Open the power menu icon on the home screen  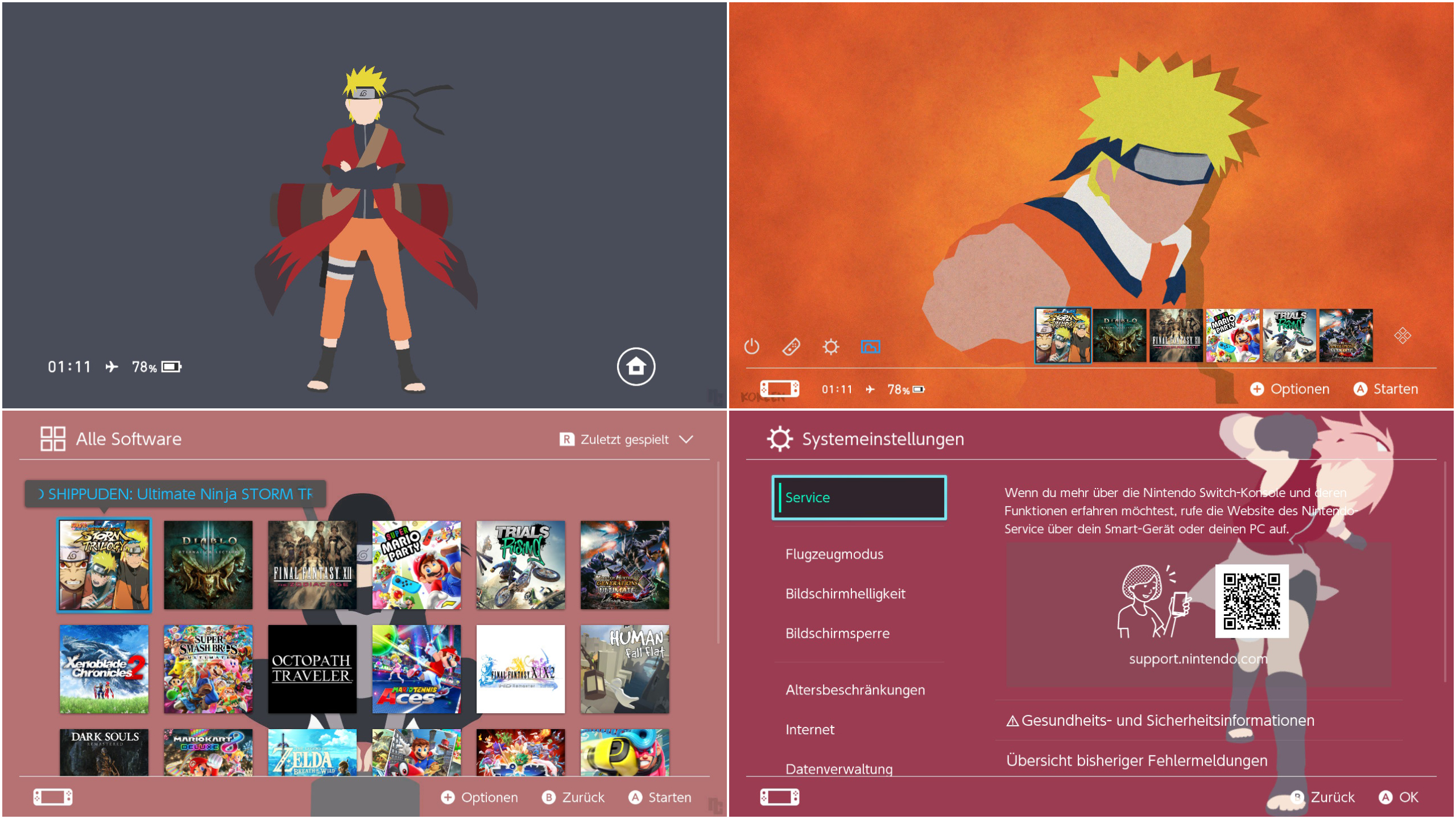click(751, 346)
